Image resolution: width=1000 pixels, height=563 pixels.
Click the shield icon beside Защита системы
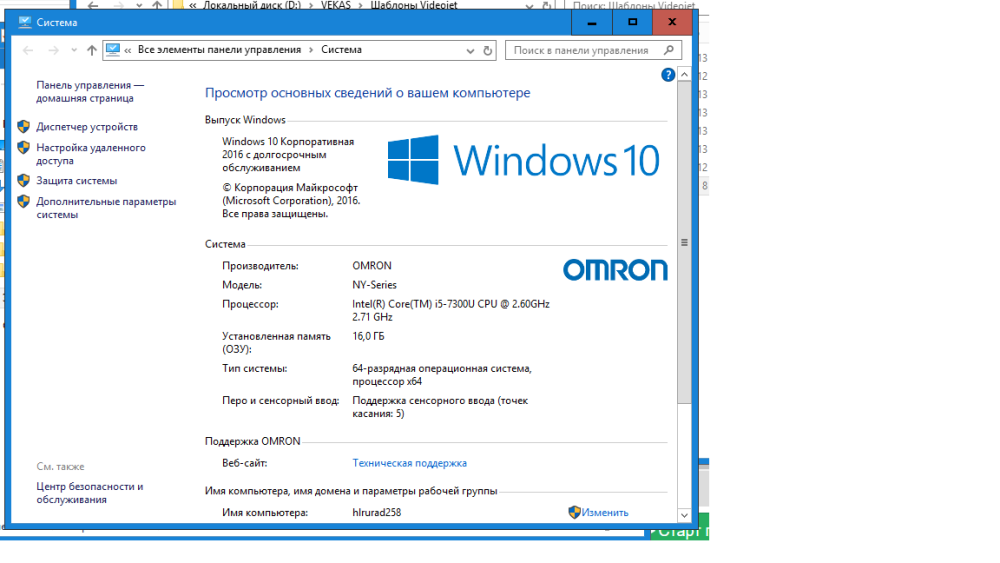24,180
